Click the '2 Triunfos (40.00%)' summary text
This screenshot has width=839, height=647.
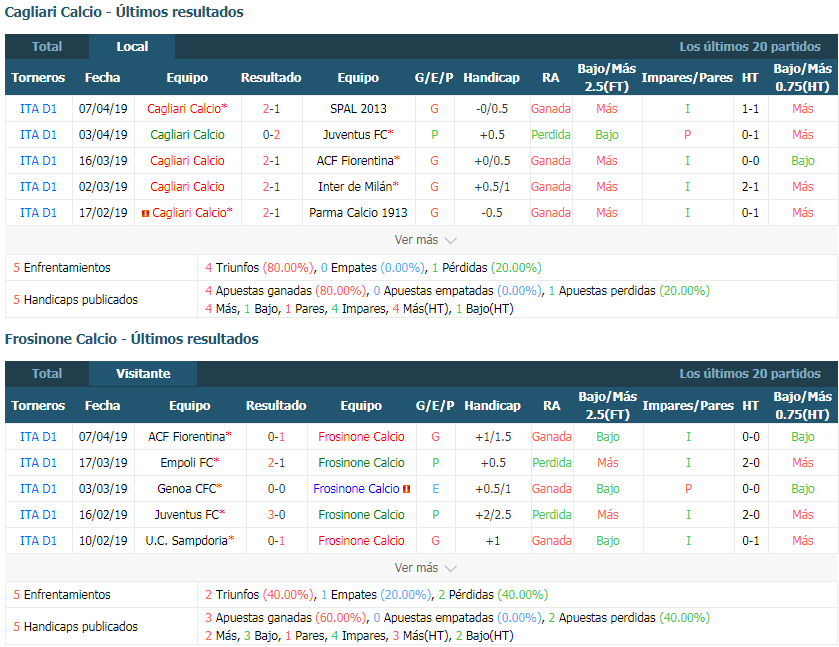point(260,595)
